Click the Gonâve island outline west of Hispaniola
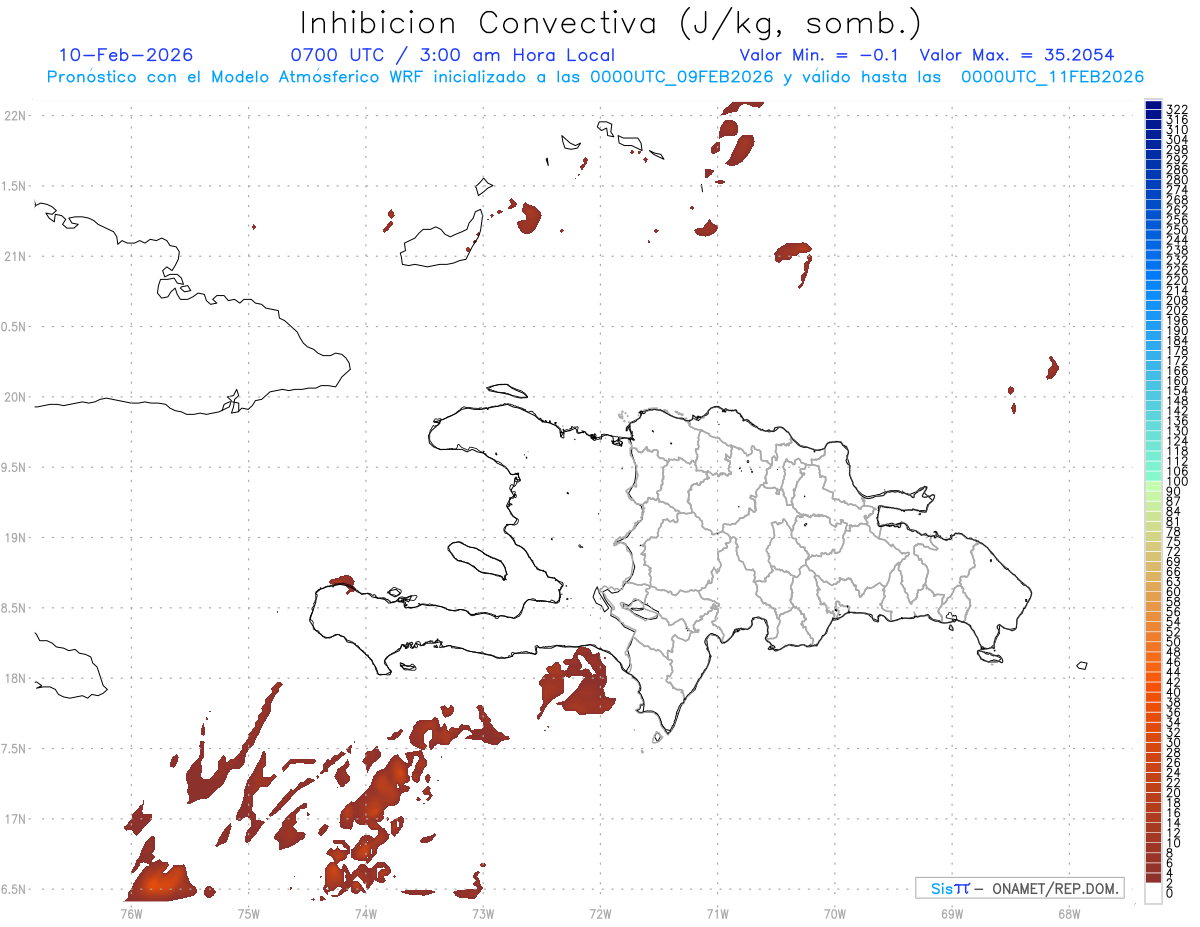This screenshot has height=927, width=1200. click(478, 560)
